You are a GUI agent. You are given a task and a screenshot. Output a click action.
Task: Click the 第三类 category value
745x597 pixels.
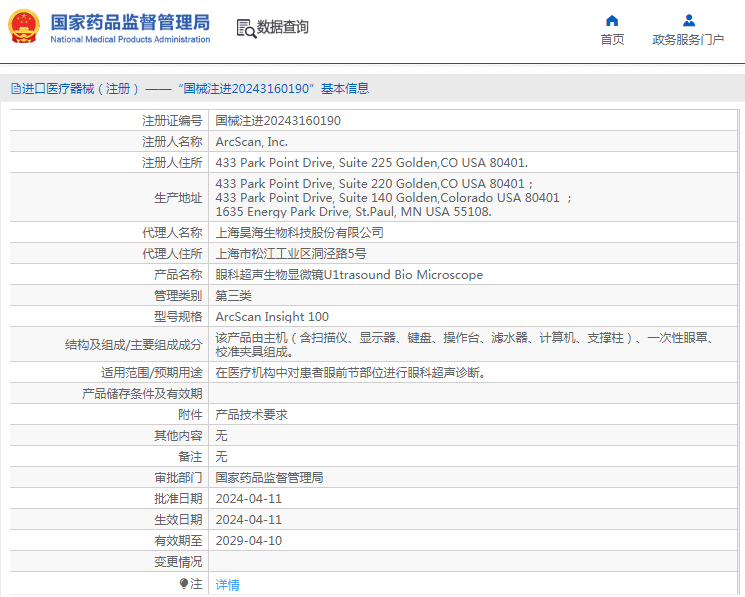tap(233, 295)
